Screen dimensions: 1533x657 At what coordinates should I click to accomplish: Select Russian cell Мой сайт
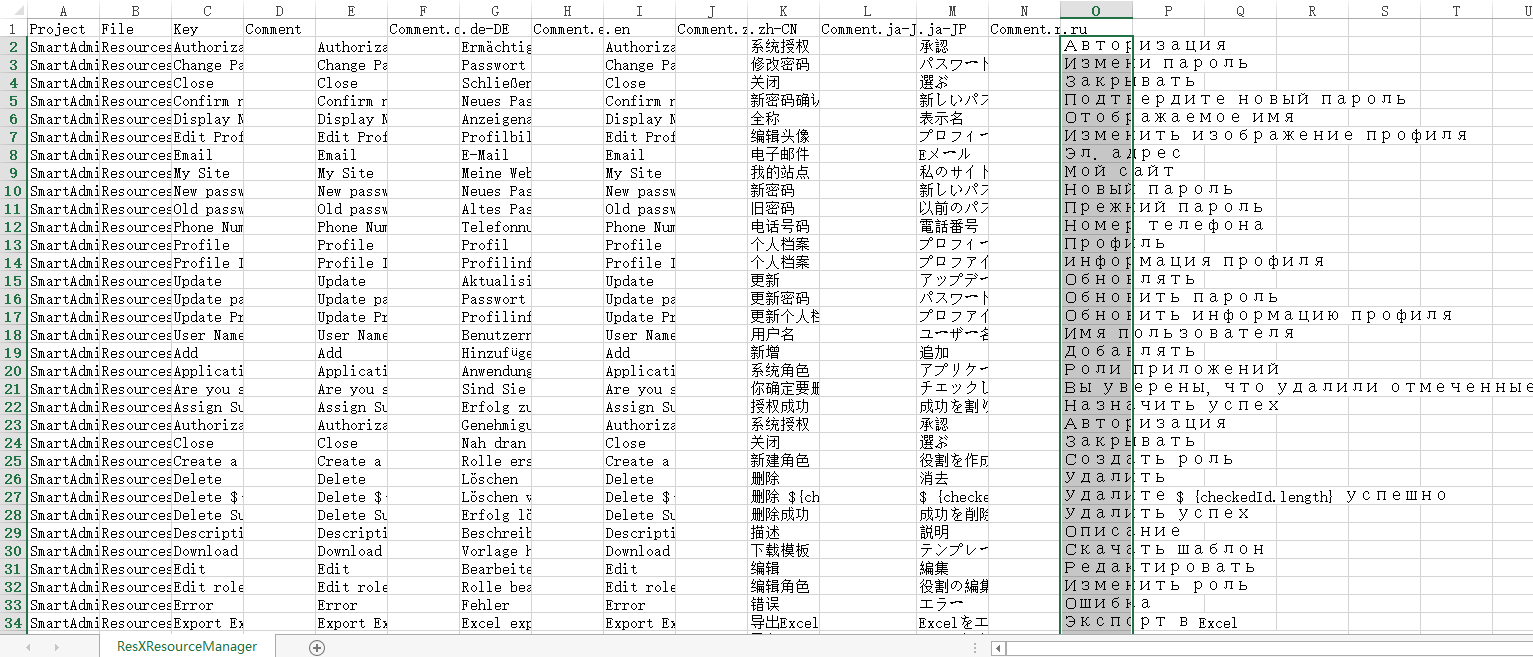(1096, 172)
